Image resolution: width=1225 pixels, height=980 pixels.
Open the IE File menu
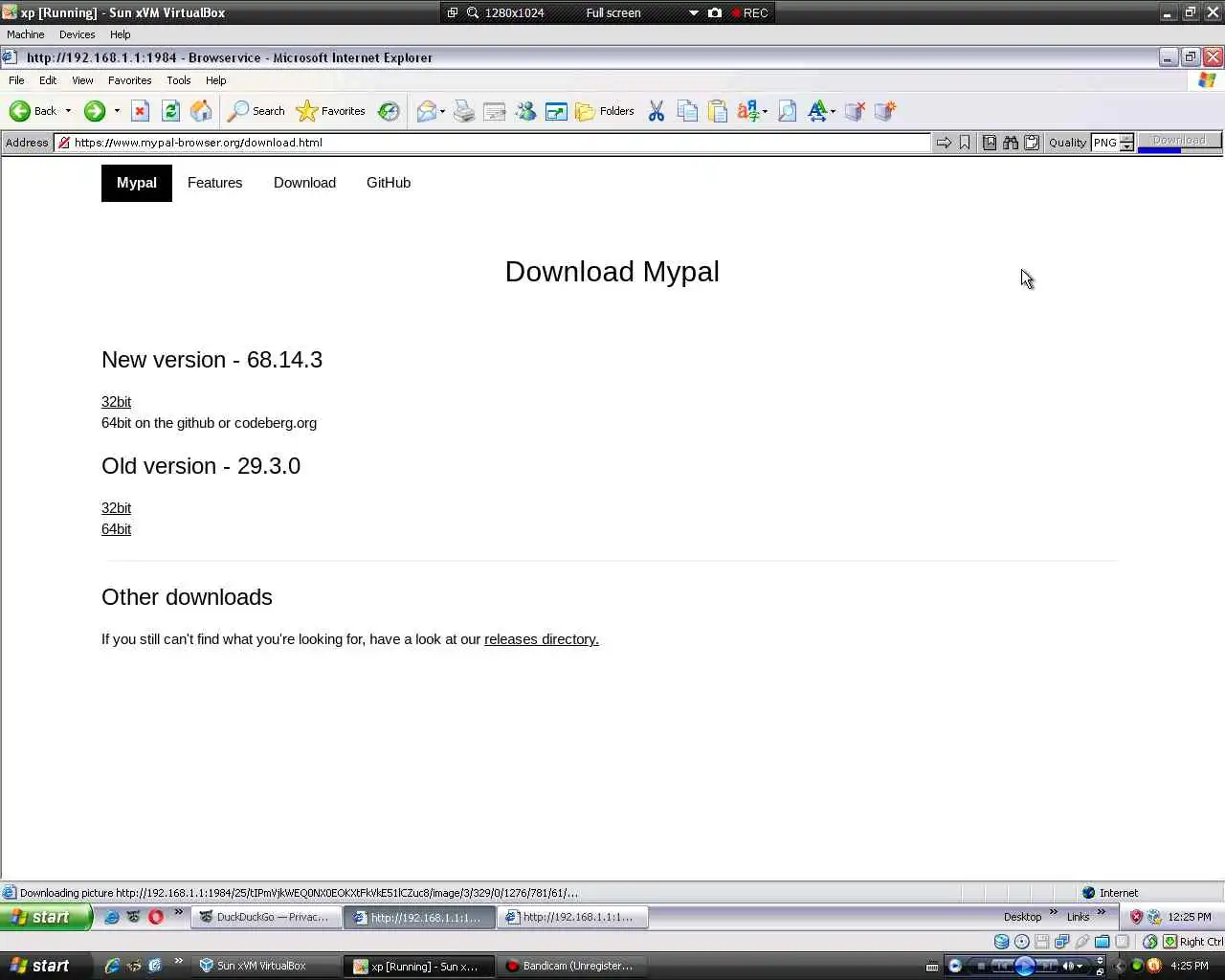(16, 80)
